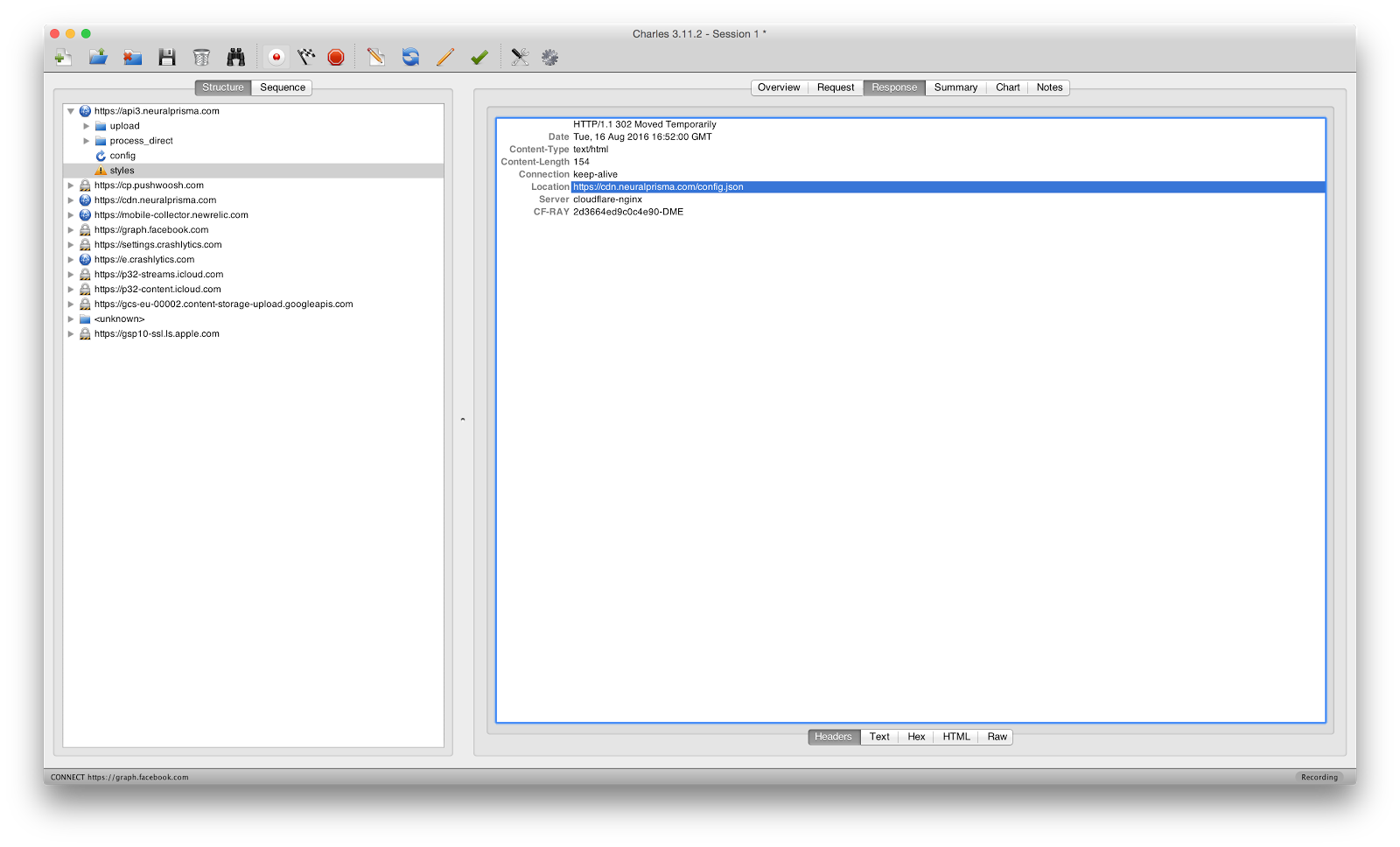Switch to the HTML response view

click(956, 737)
